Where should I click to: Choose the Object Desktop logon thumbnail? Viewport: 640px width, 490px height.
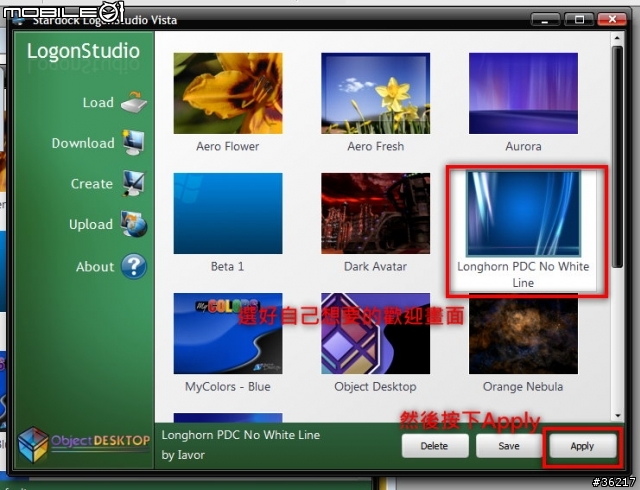point(376,333)
